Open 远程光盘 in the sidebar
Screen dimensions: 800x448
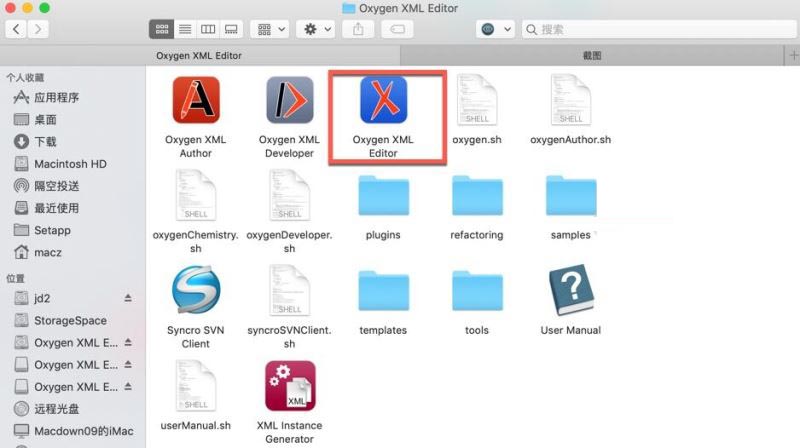coord(46,409)
